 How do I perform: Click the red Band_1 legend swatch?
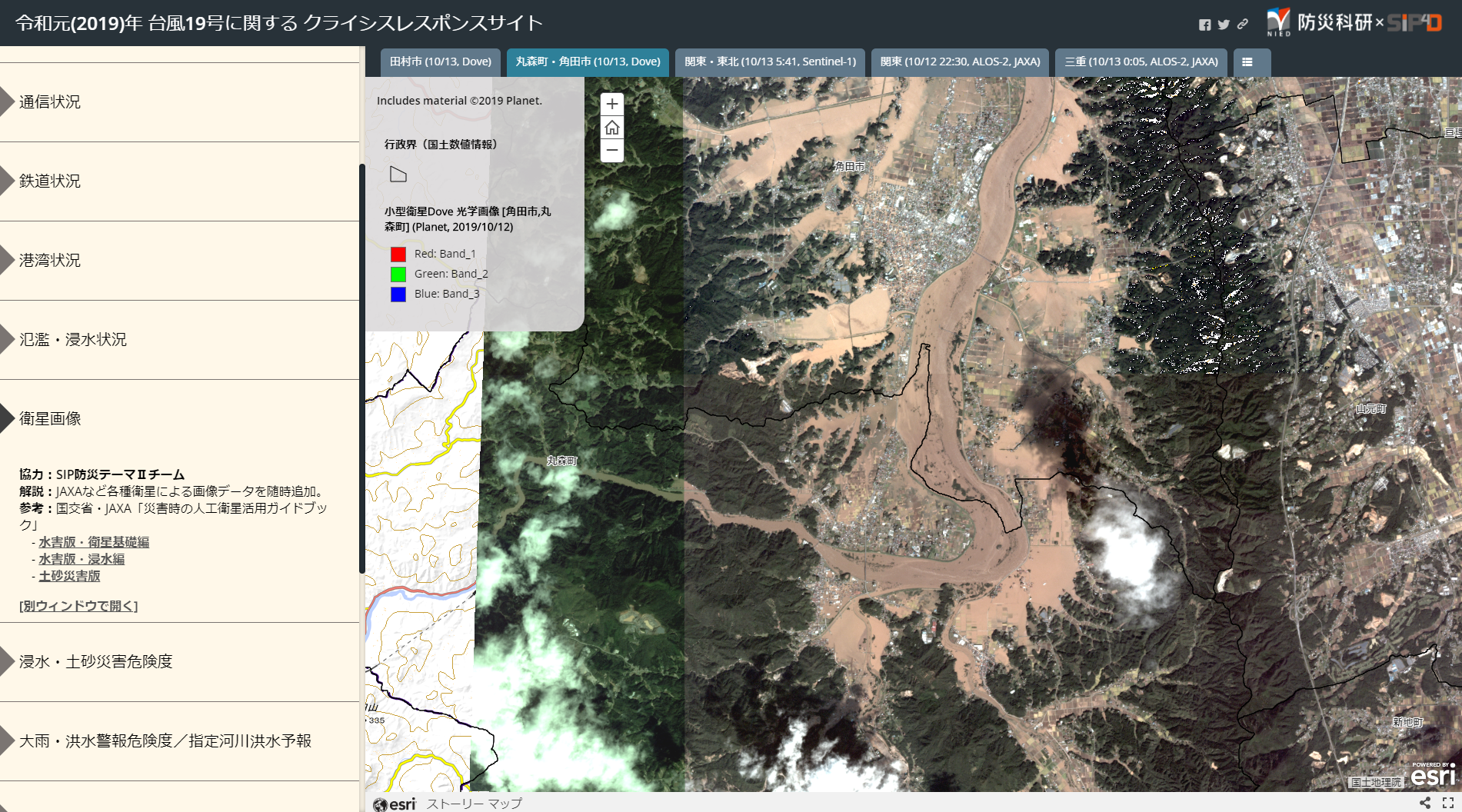point(398,255)
